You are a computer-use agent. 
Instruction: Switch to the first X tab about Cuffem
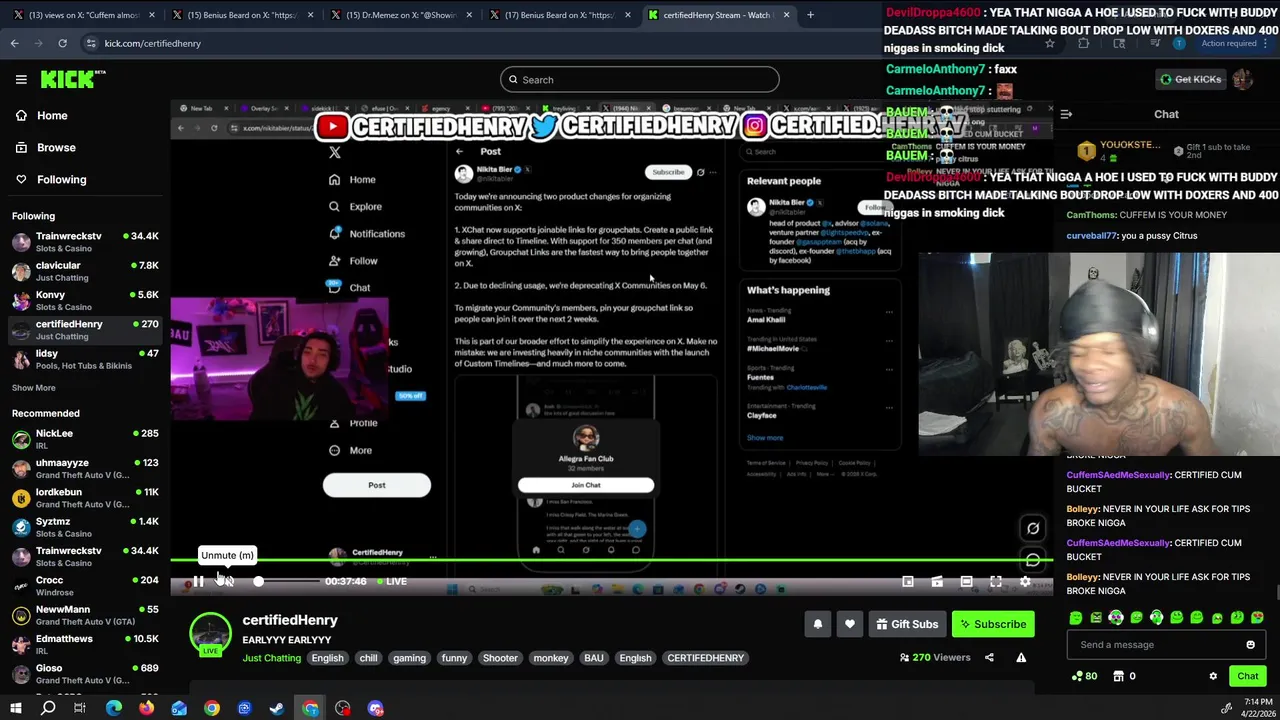click(x=85, y=15)
